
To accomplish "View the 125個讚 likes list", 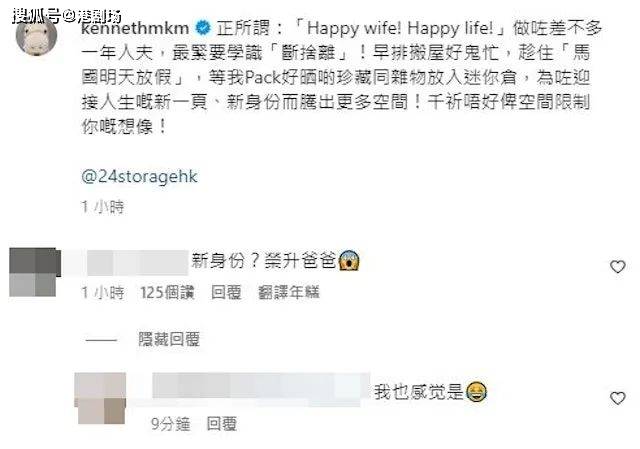I will pyautogui.click(x=167, y=292).
